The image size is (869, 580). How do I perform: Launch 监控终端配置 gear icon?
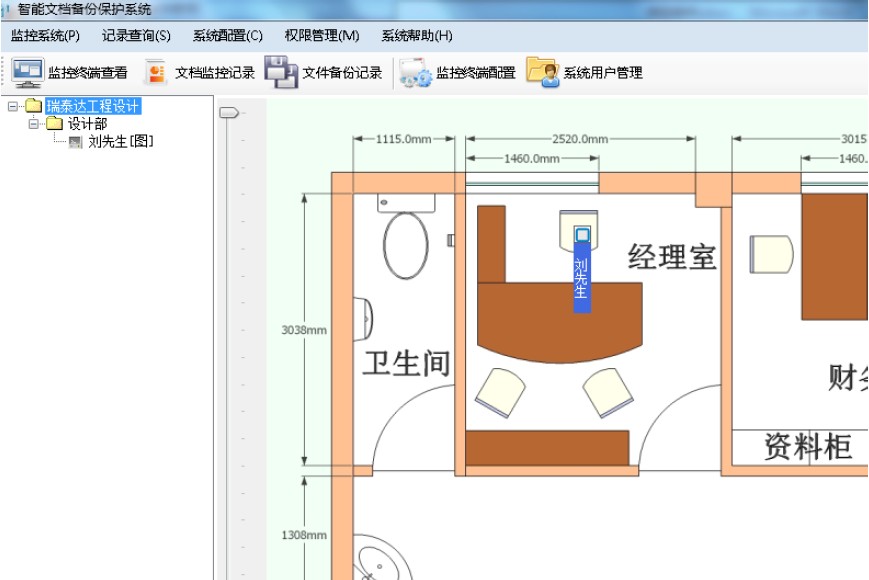pos(414,73)
